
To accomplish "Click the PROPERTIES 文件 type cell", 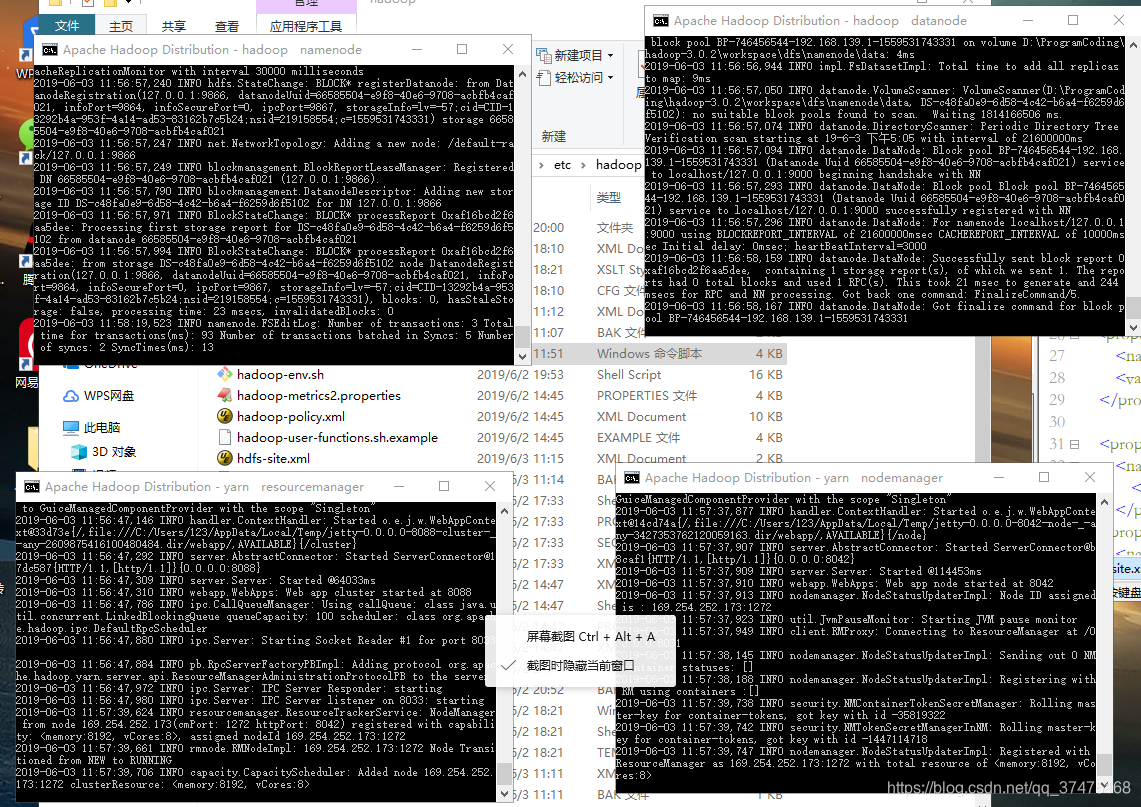I will (647, 395).
